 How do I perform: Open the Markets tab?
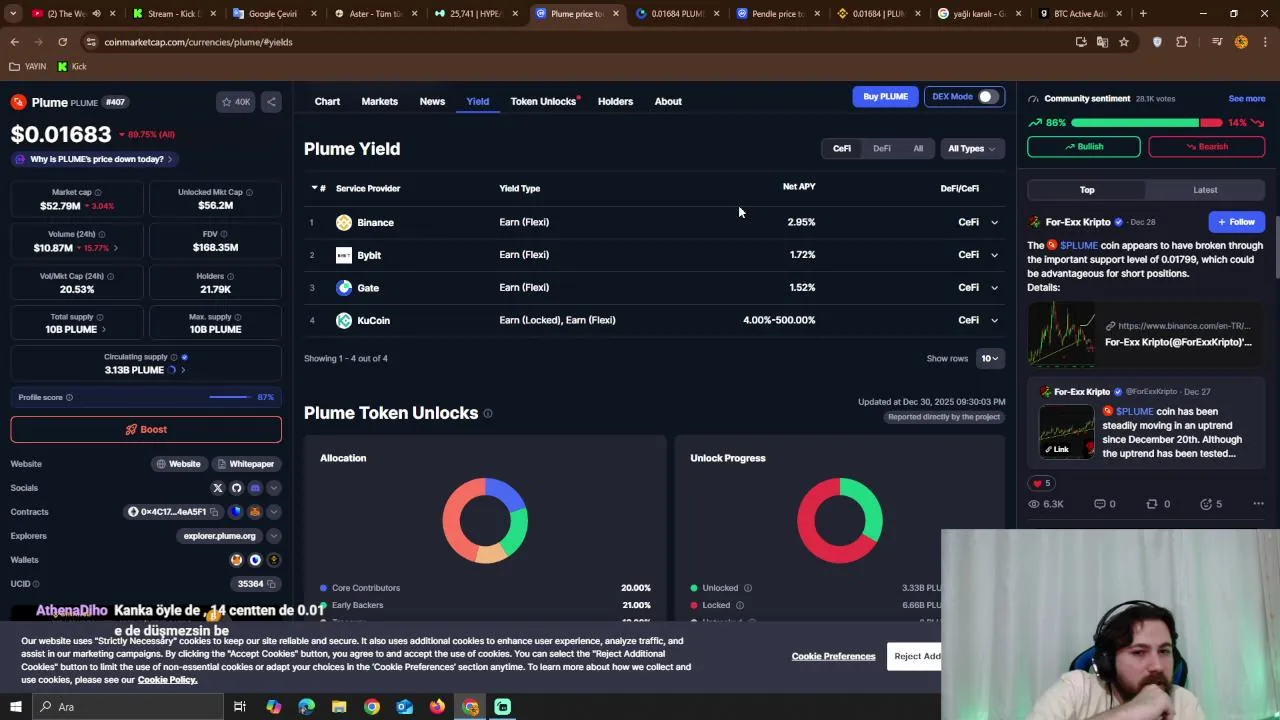coord(379,101)
